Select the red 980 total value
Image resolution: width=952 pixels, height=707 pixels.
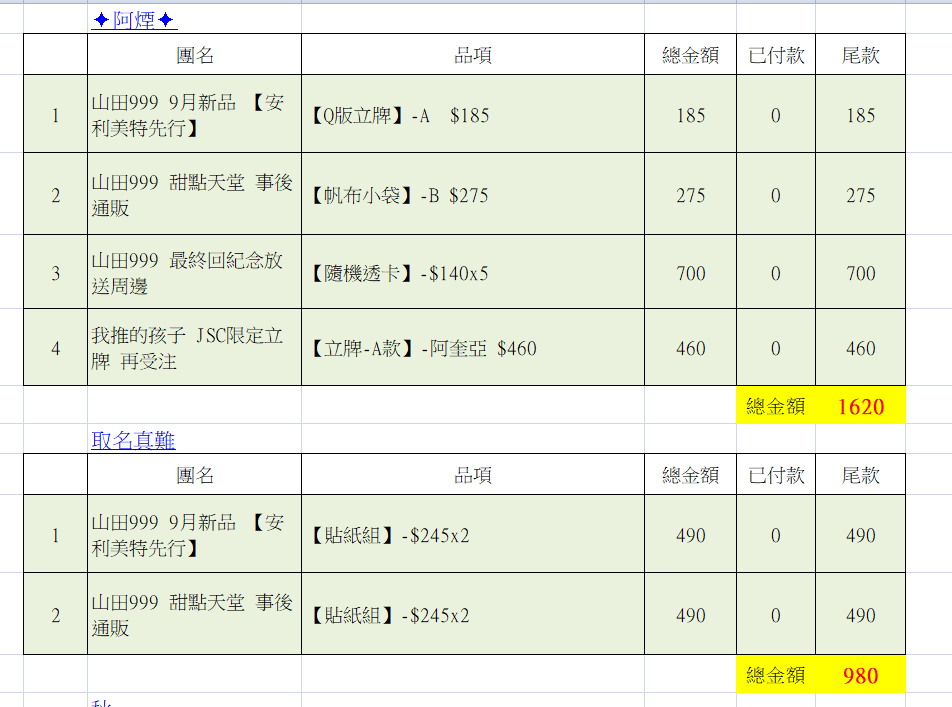(860, 675)
